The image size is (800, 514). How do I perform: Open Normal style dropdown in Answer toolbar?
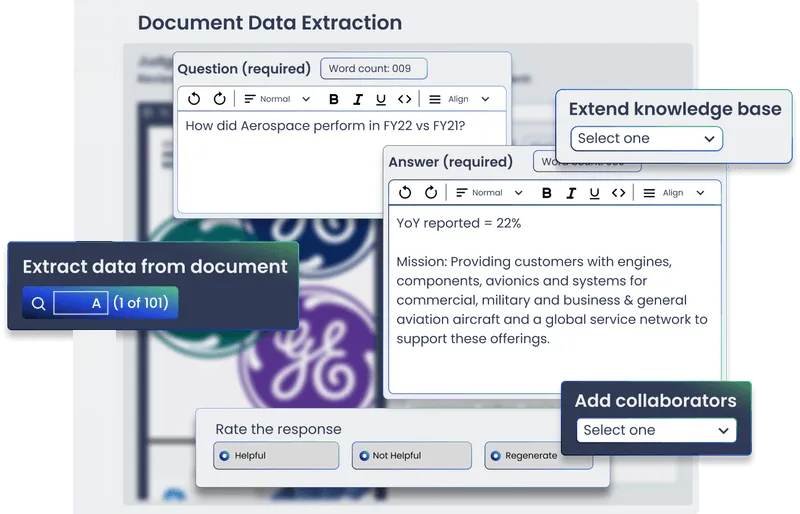(x=490, y=192)
